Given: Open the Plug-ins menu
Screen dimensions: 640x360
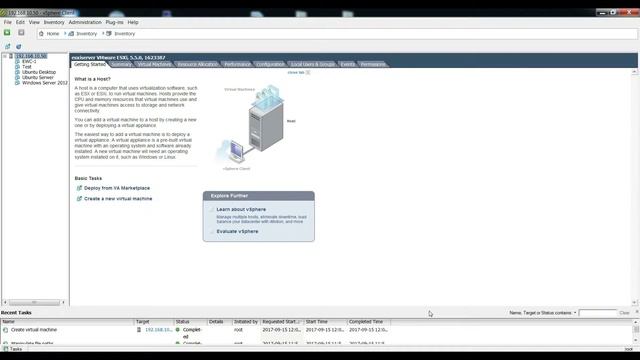Looking at the screenshot, I should point(114,22).
